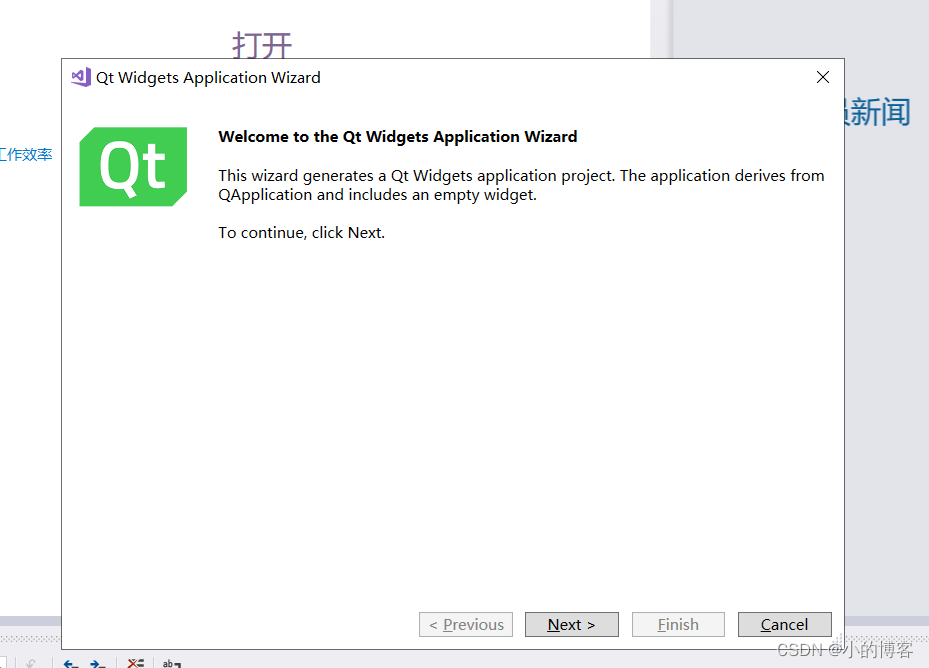
Task: Click the welcome heading inside the wizard
Action: (x=397, y=136)
